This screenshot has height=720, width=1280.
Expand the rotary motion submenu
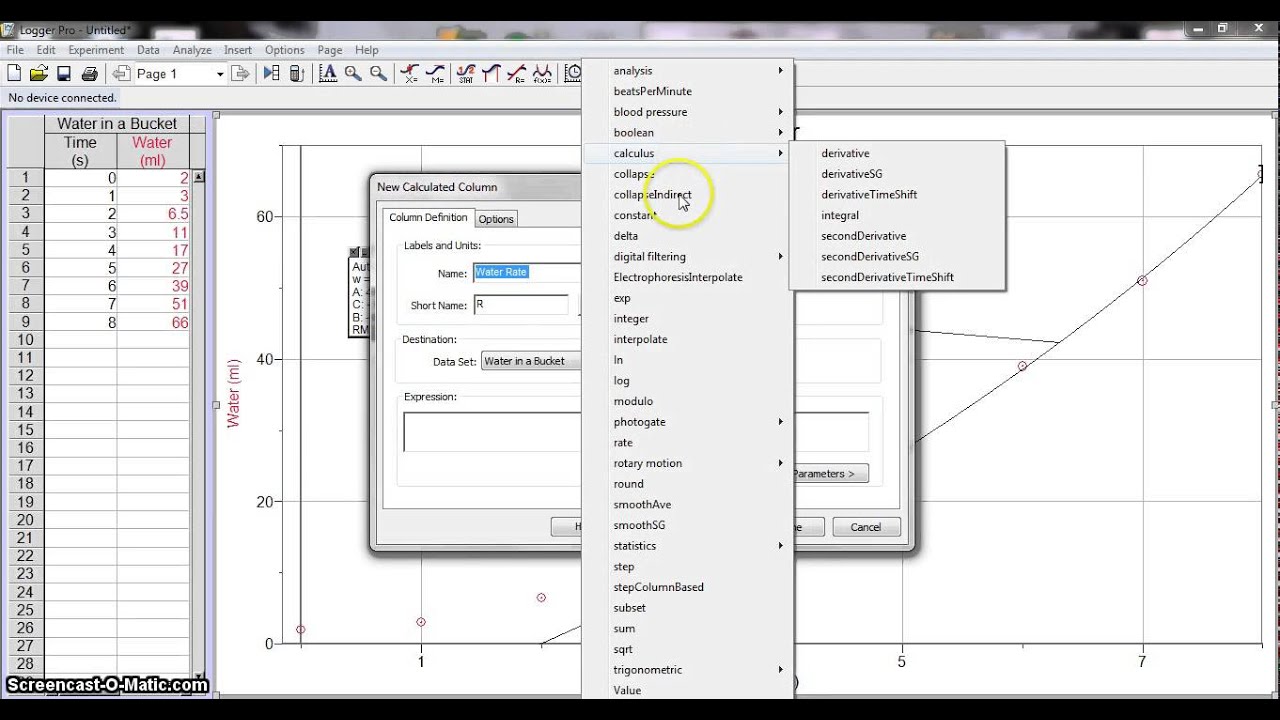tap(687, 463)
